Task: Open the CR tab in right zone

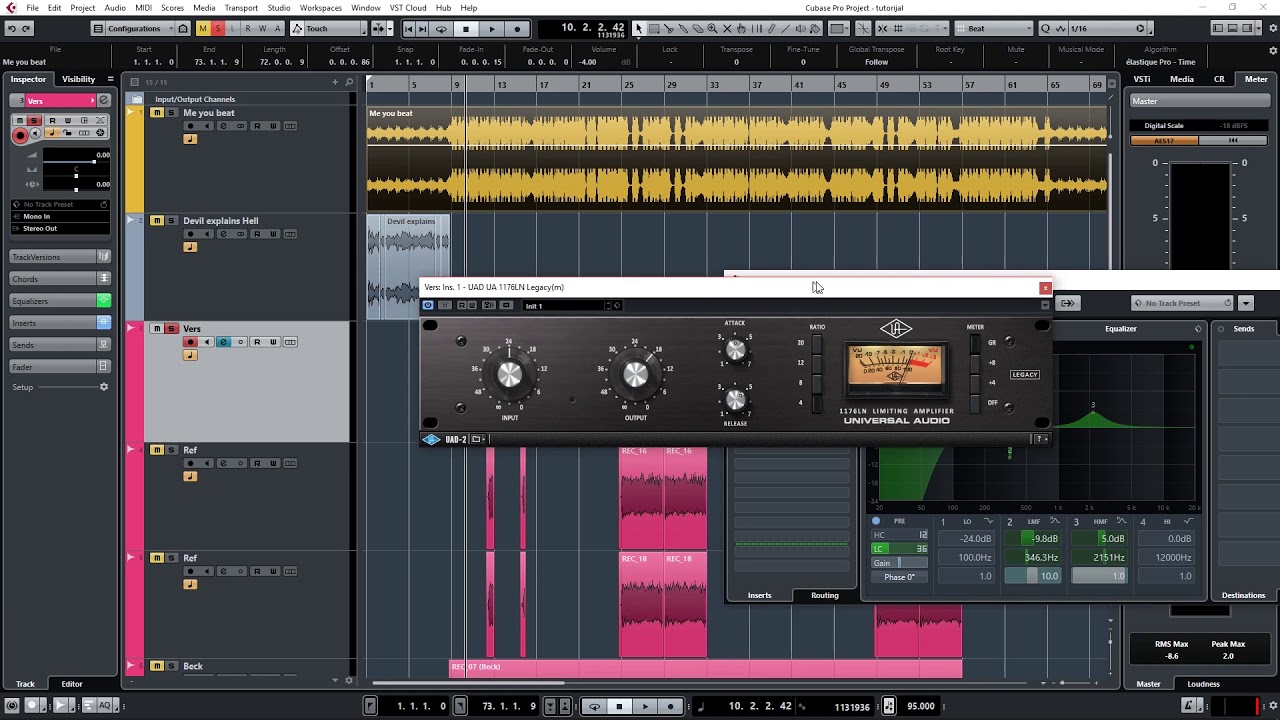Action: pyautogui.click(x=1219, y=79)
